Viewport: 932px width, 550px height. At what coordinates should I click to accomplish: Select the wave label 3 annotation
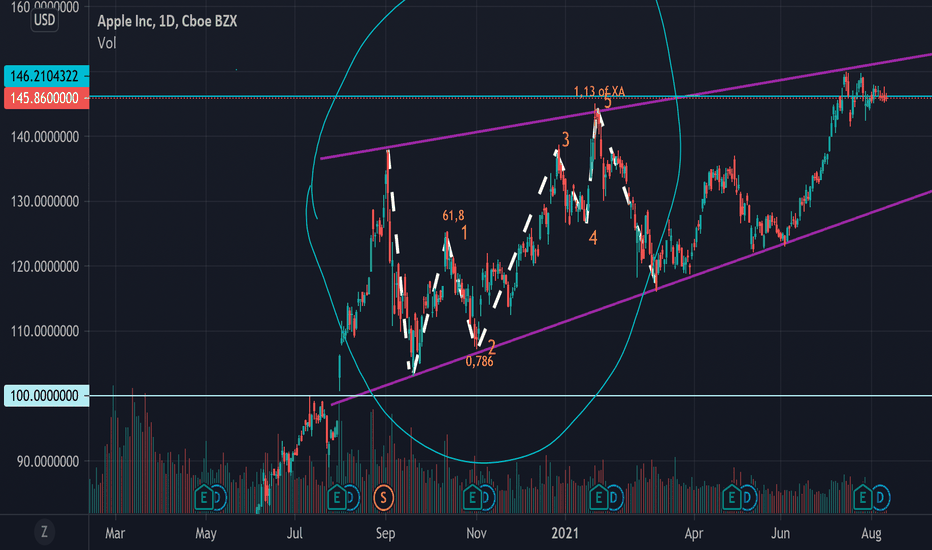point(565,140)
